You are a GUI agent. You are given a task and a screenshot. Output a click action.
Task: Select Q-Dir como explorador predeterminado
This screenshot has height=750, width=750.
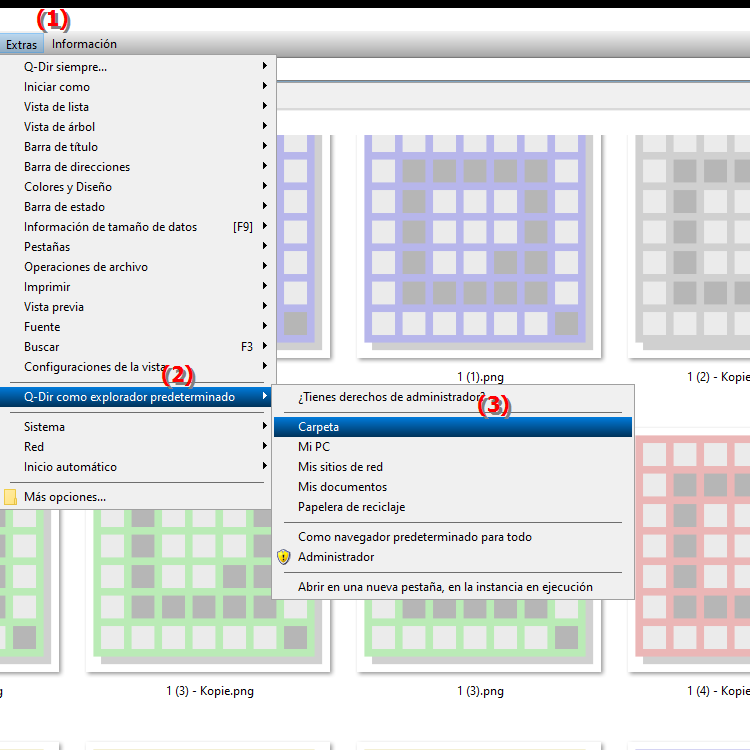click(136, 397)
